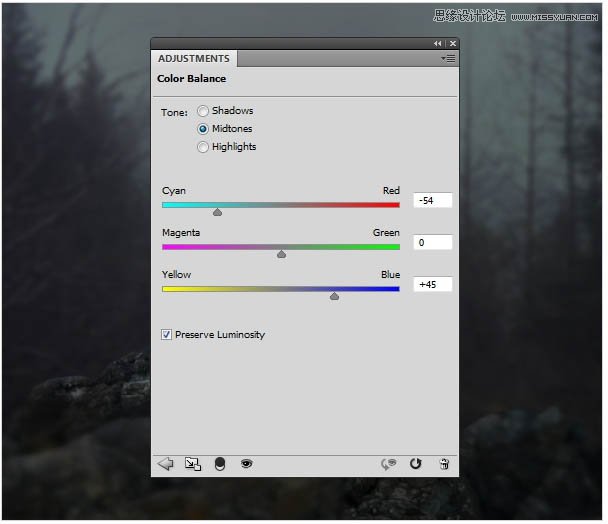Click the Cyan-Red value field showing -54
The height and width of the screenshot is (524, 608).
click(432, 201)
